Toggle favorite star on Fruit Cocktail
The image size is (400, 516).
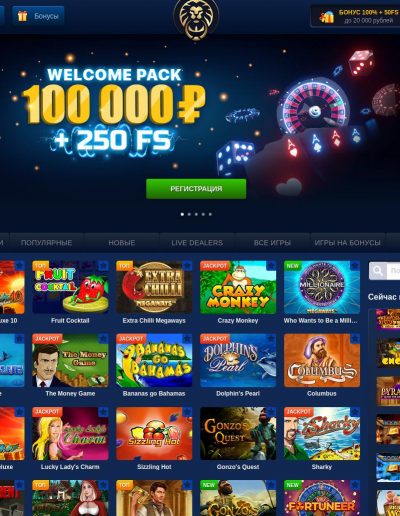coord(103,266)
